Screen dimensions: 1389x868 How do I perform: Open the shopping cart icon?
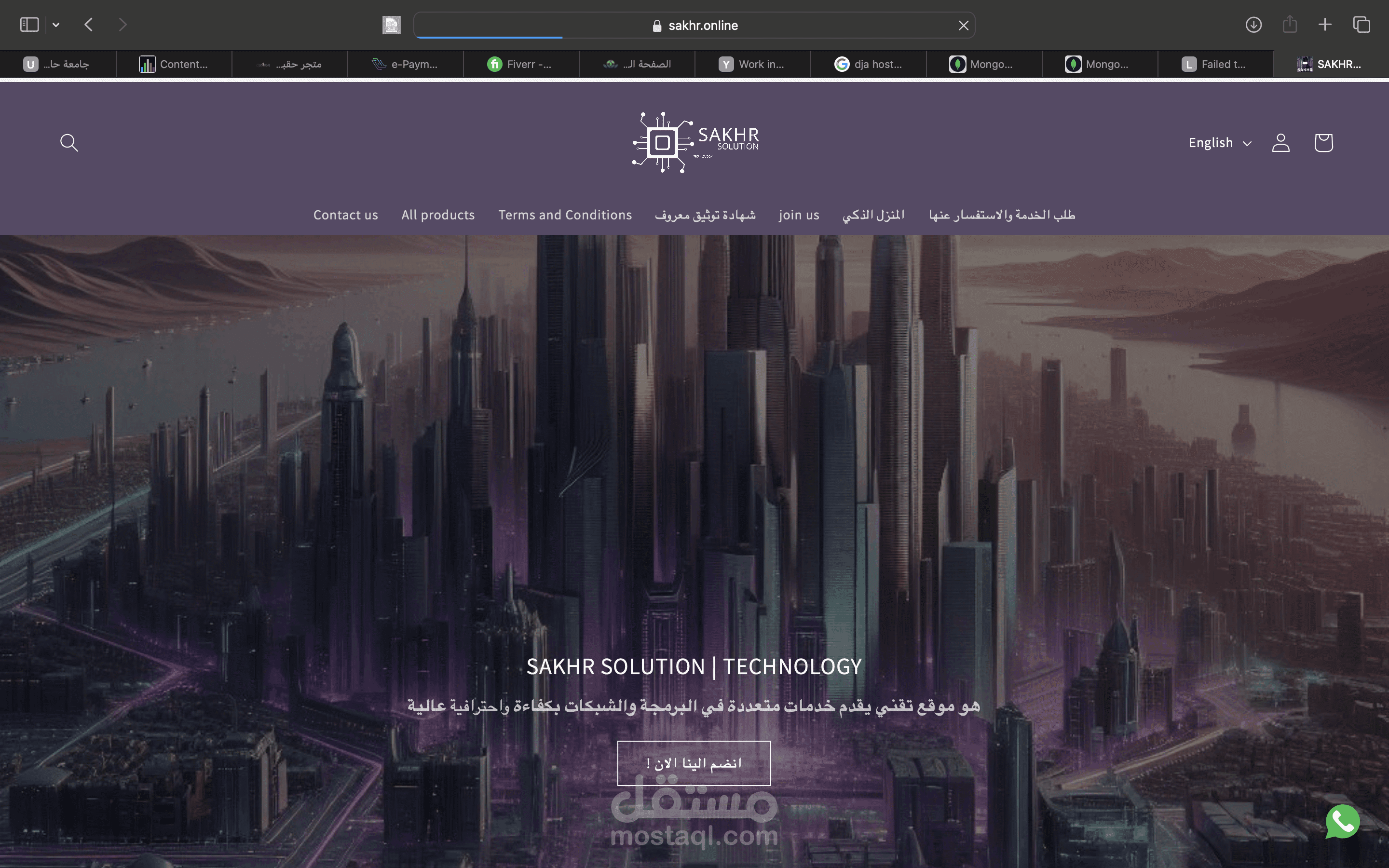pos(1323,142)
